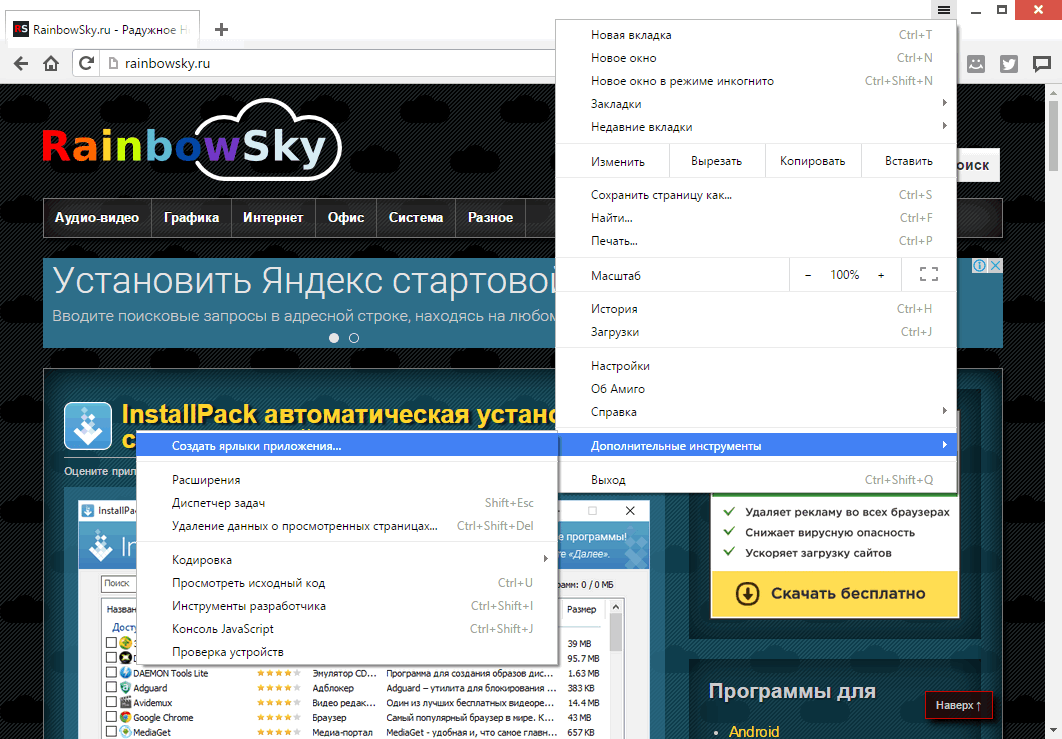Click the Копировать button
Screen dimensions: 1062x739
tap(813, 161)
